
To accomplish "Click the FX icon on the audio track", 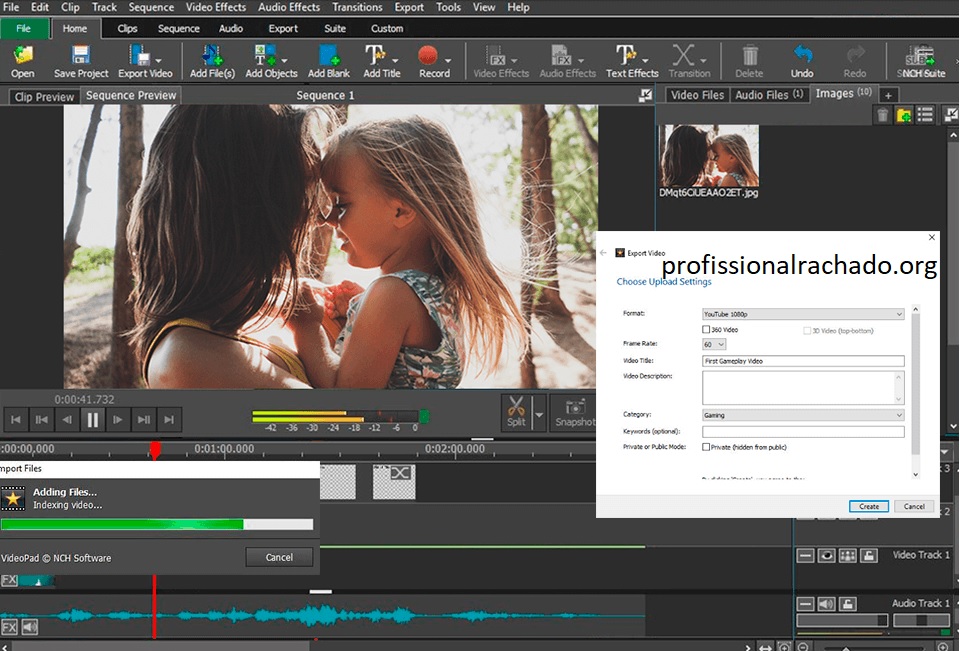I will (x=9, y=627).
